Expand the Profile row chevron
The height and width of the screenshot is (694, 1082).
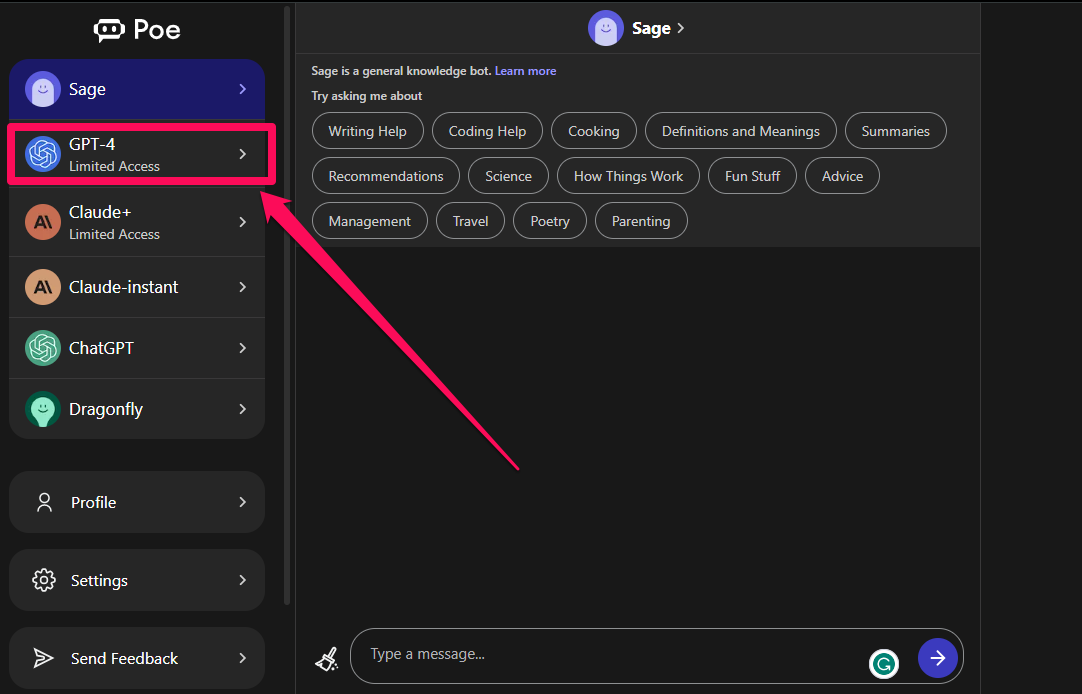[242, 502]
